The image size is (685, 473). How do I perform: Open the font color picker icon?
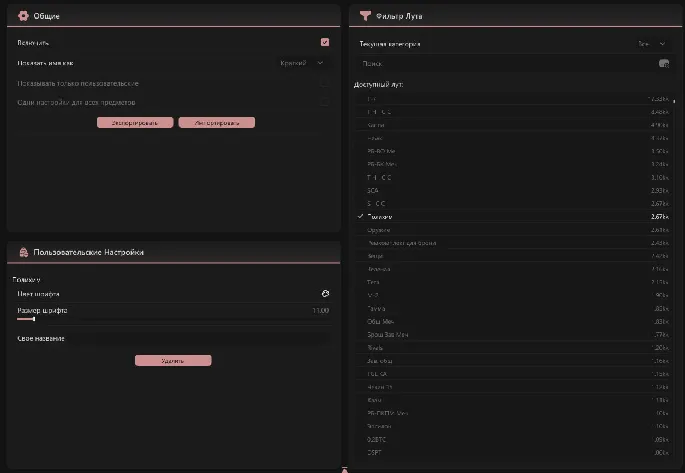coord(325,294)
